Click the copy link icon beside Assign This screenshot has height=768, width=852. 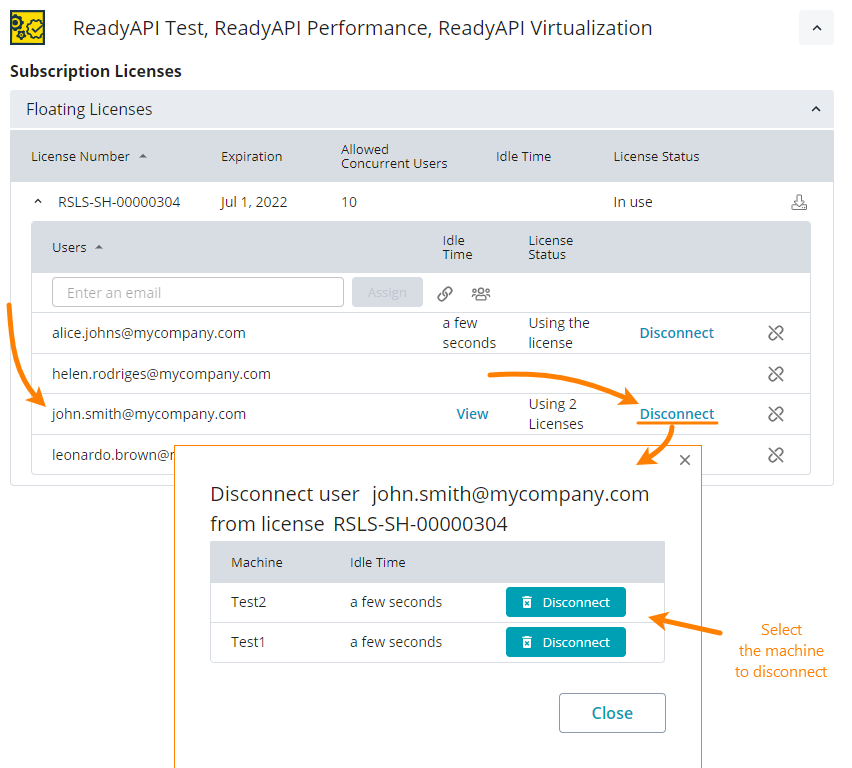pos(445,293)
